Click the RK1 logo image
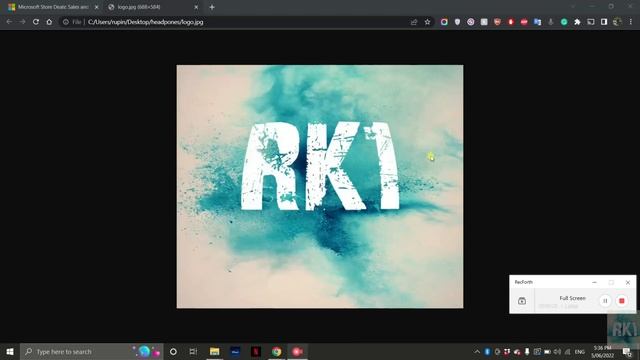640x360 pixels. tap(320, 187)
